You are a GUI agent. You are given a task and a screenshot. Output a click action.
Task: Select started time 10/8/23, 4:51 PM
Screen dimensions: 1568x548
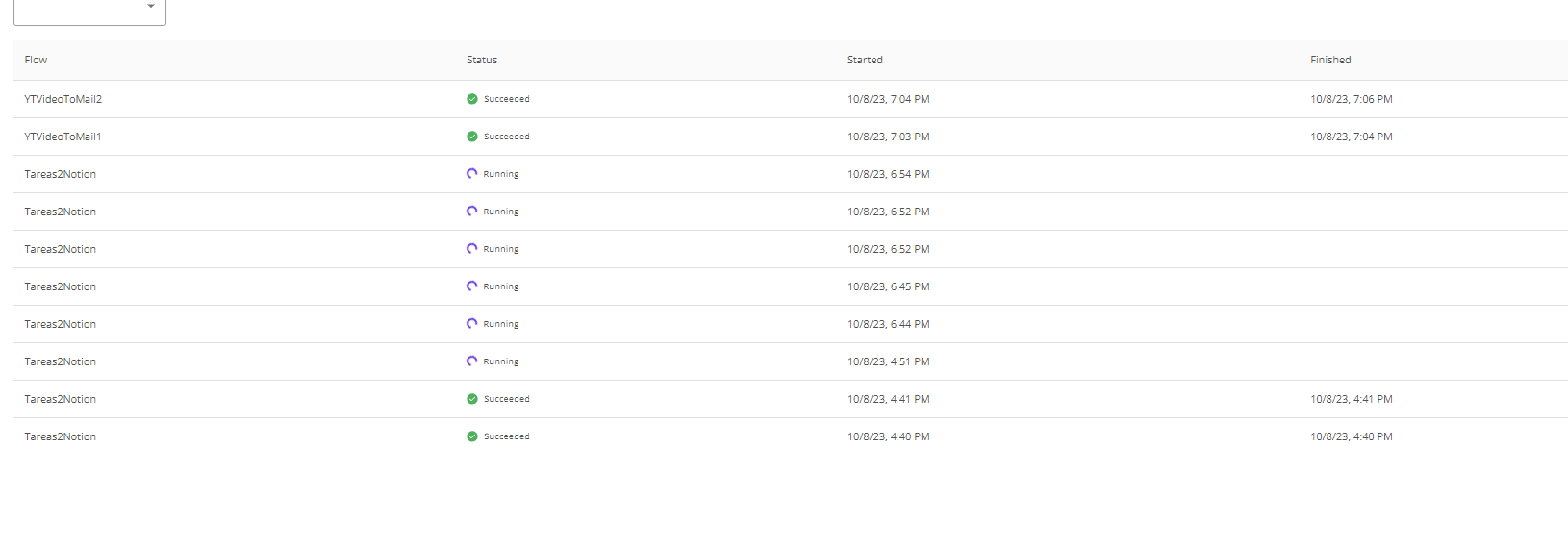[x=889, y=361]
